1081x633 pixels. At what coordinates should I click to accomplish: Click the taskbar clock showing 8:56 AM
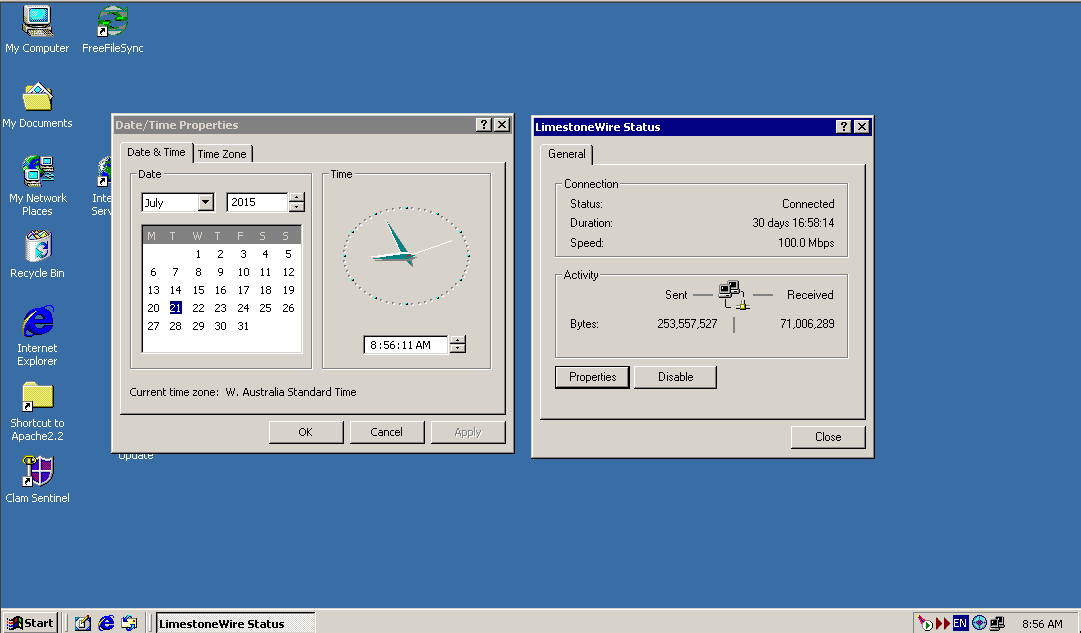tap(1042, 624)
